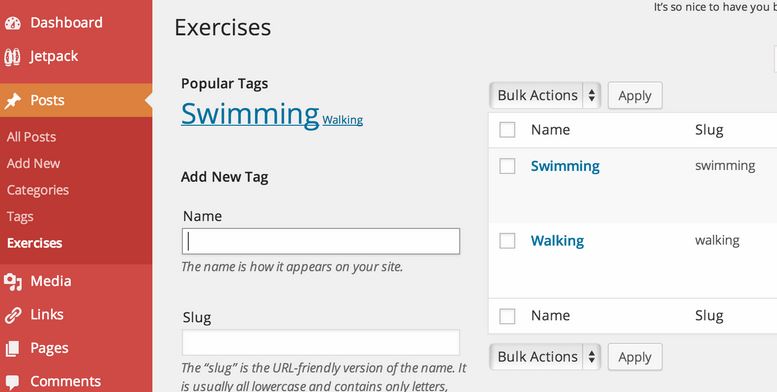Image resolution: width=777 pixels, height=392 pixels.
Task: Toggle the select-all checkbox in table footer
Action: (507, 316)
